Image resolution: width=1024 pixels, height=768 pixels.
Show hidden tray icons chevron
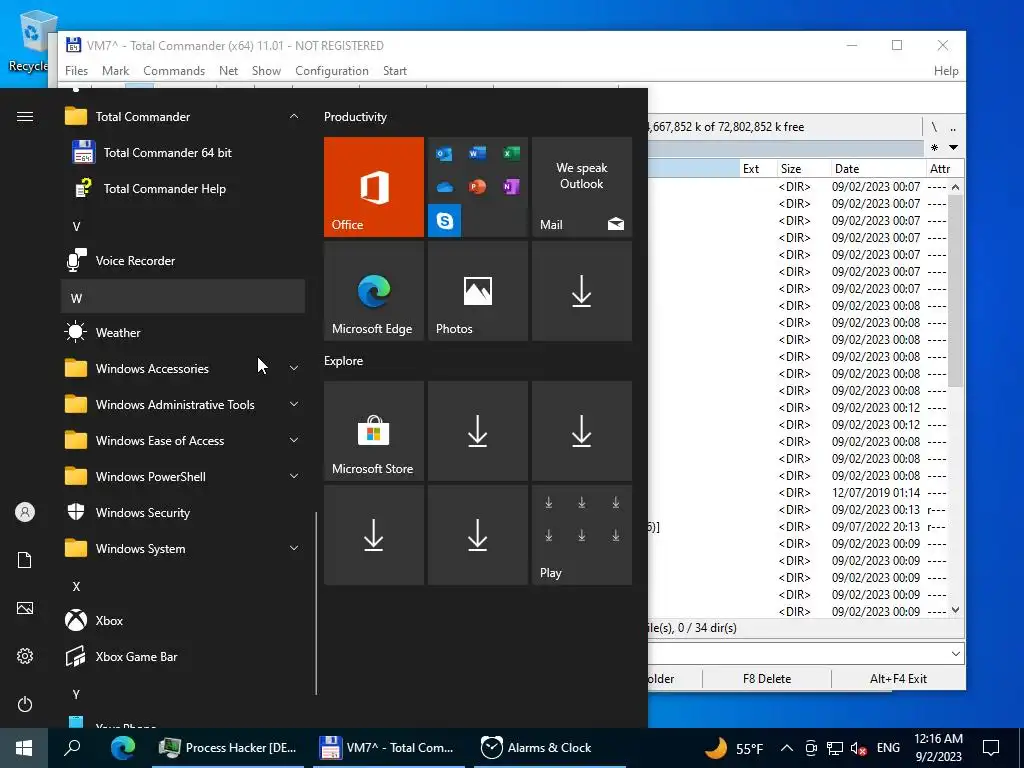[787, 748]
